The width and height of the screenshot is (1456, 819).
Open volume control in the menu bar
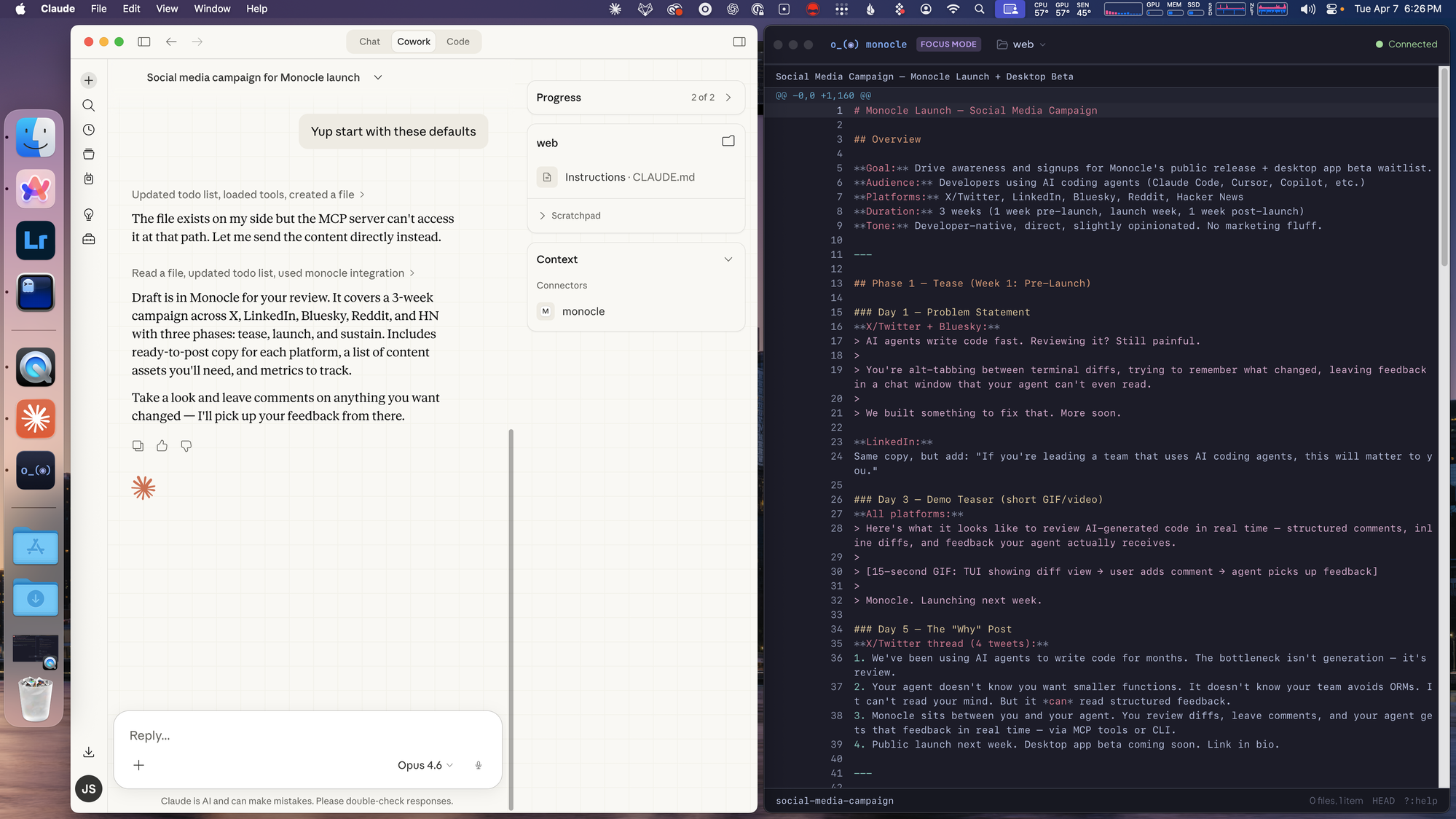coord(1308,9)
